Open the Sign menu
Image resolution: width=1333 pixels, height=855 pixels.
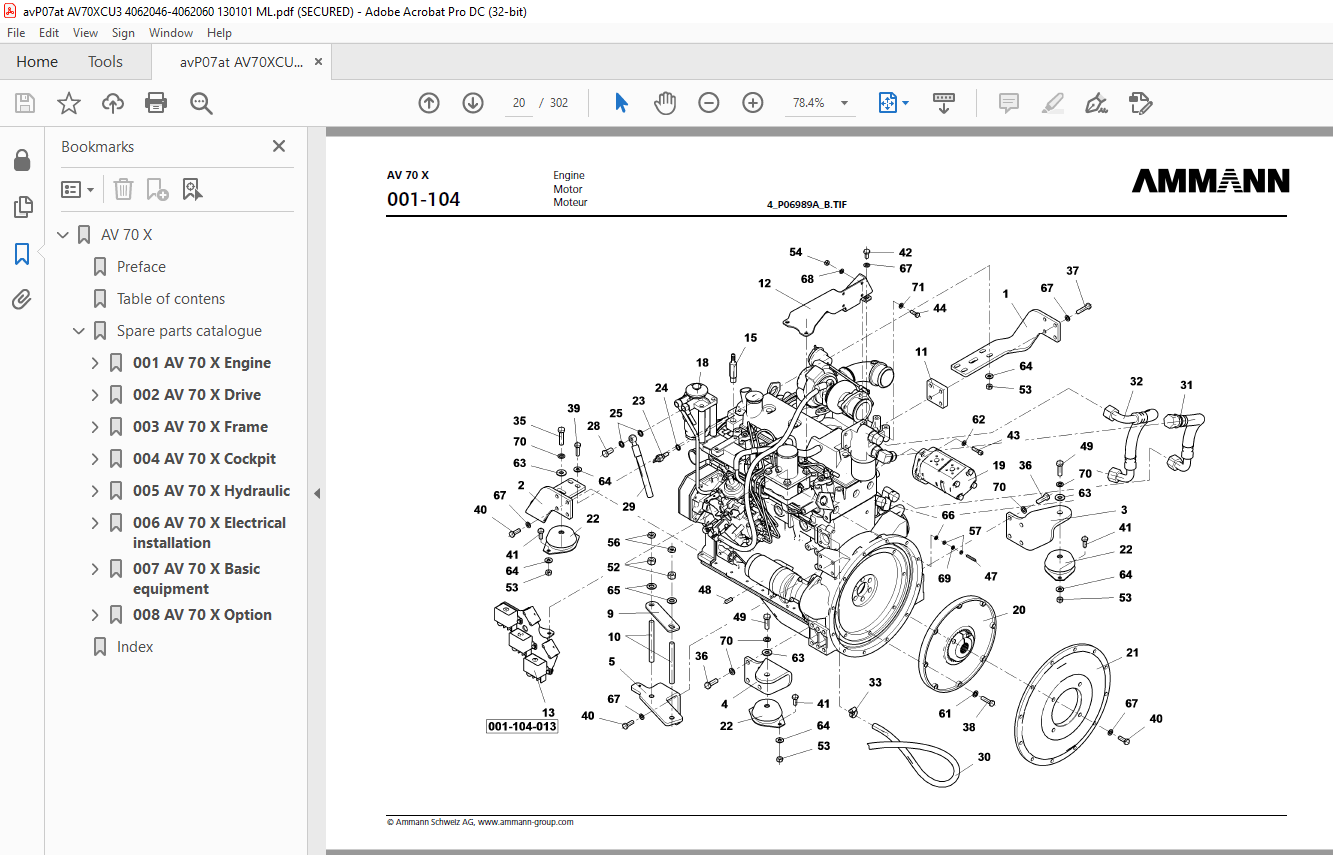coord(123,33)
